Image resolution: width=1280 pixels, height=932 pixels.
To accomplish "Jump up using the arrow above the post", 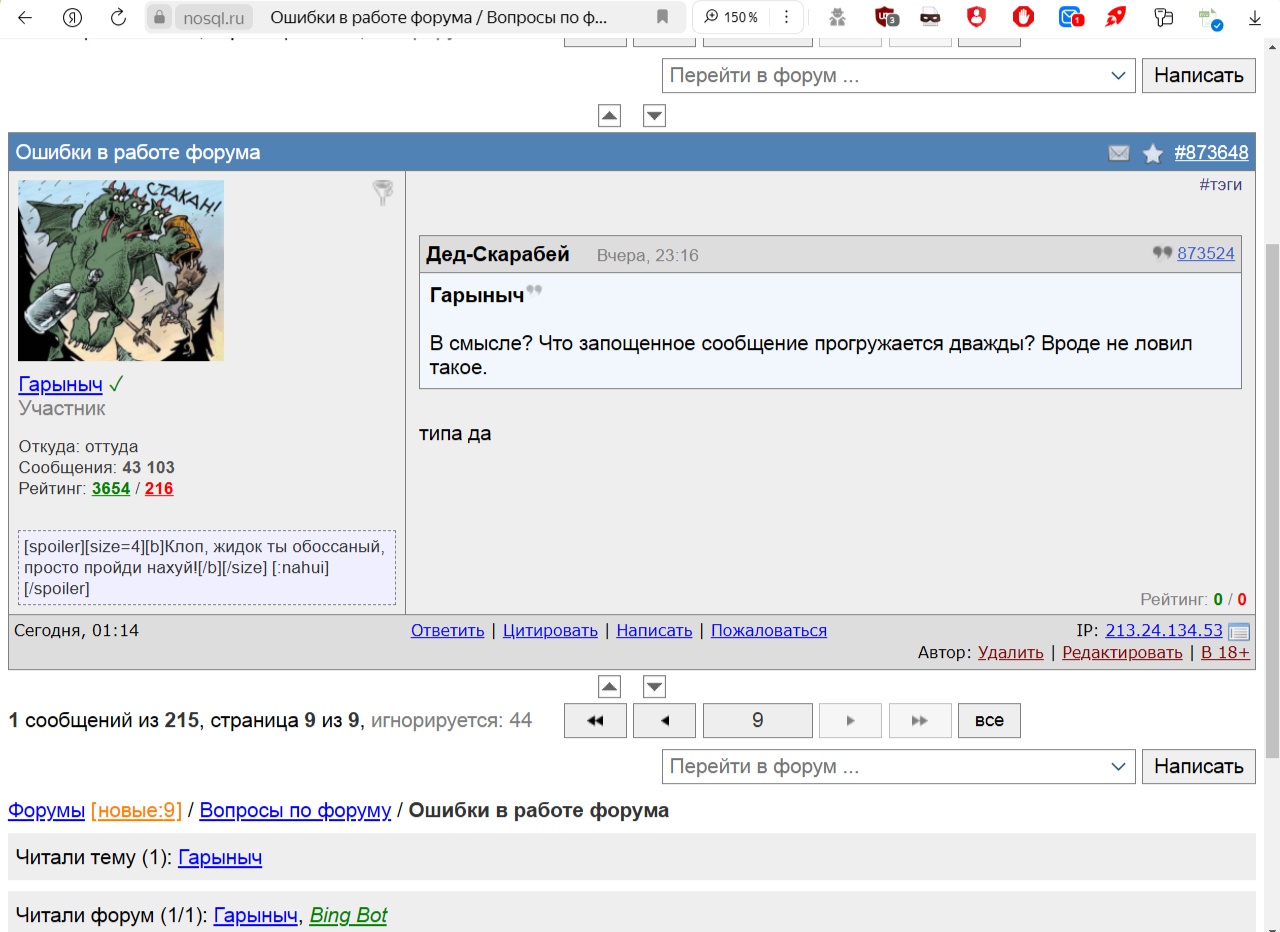I will pyautogui.click(x=610, y=116).
